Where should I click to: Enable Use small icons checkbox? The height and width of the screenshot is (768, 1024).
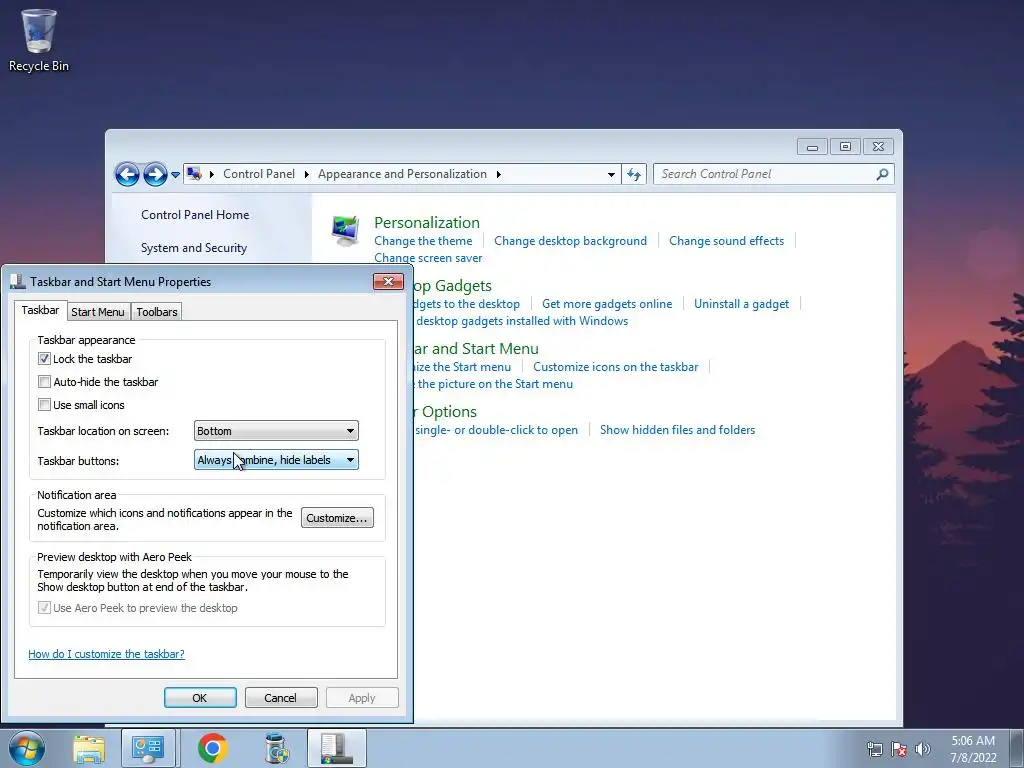[44, 405]
